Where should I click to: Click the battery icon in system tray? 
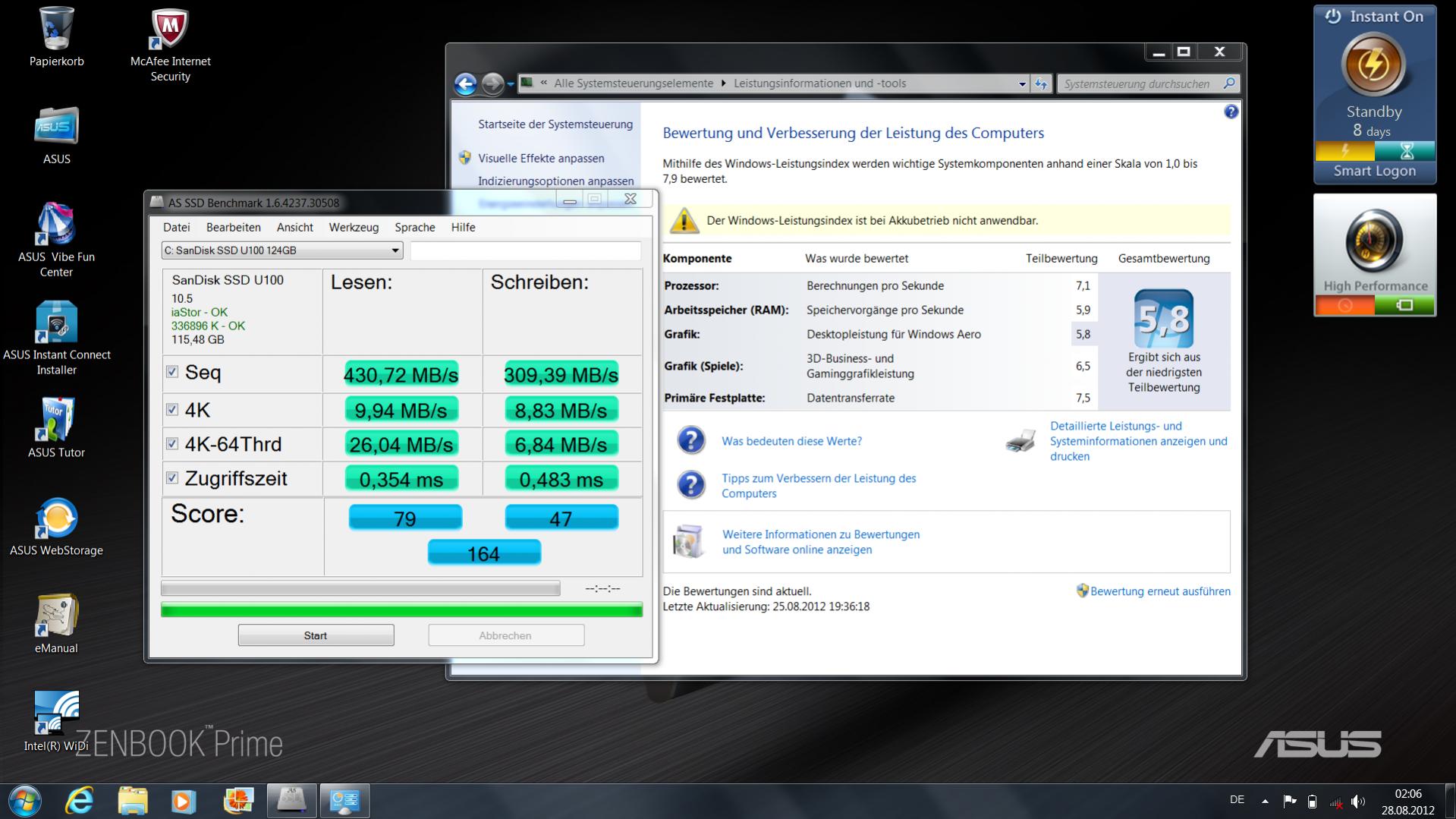[1312, 801]
